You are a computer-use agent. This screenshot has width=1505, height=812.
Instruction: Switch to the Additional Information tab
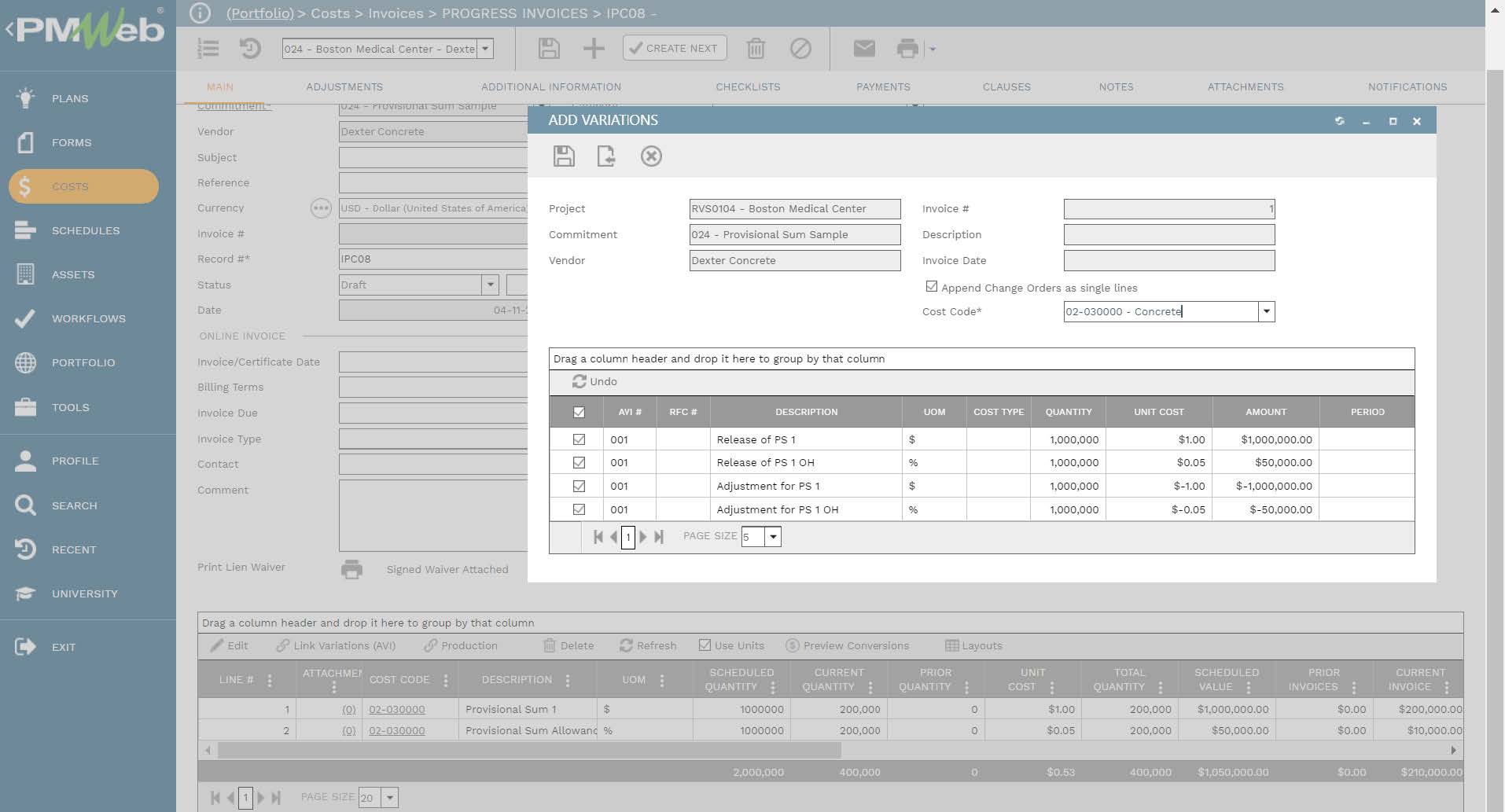click(551, 87)
